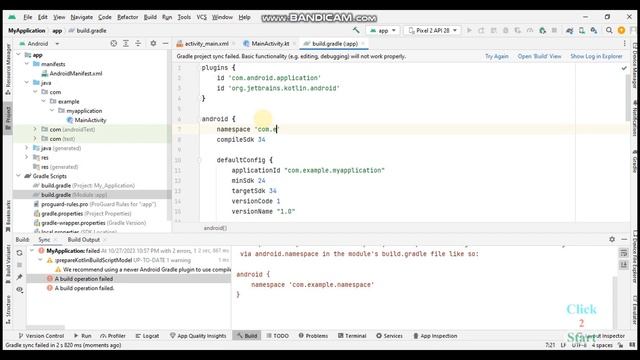
Task: Click Collapse All in Project panel
Action: 138,43
